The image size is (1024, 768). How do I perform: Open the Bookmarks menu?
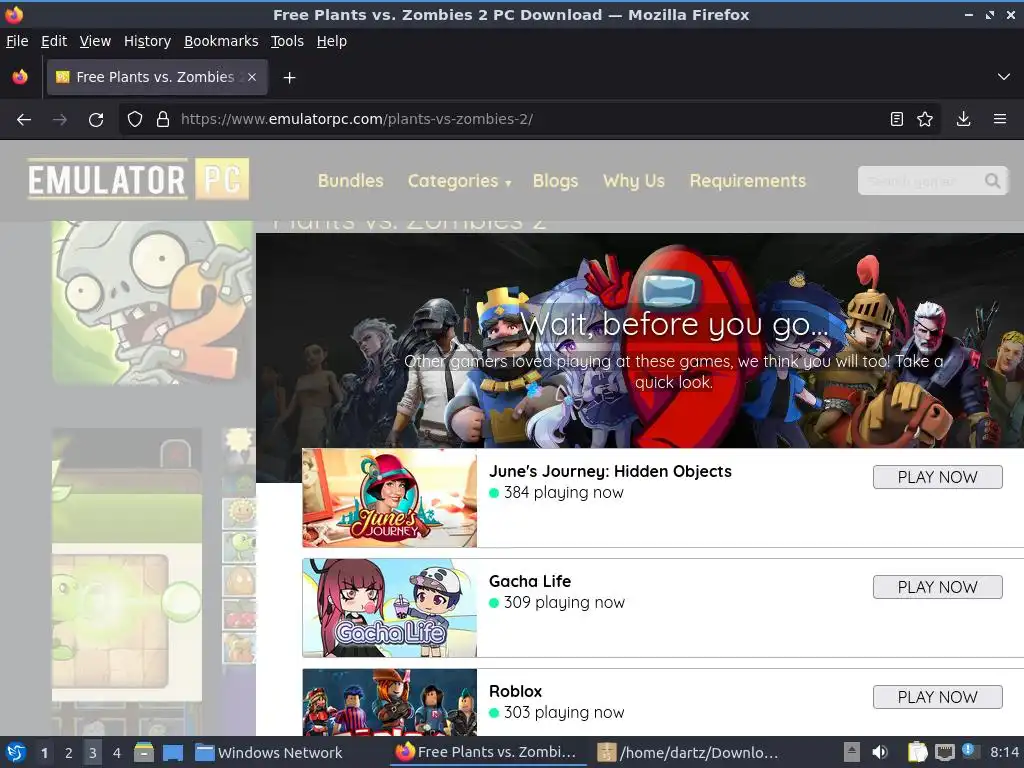221,41
